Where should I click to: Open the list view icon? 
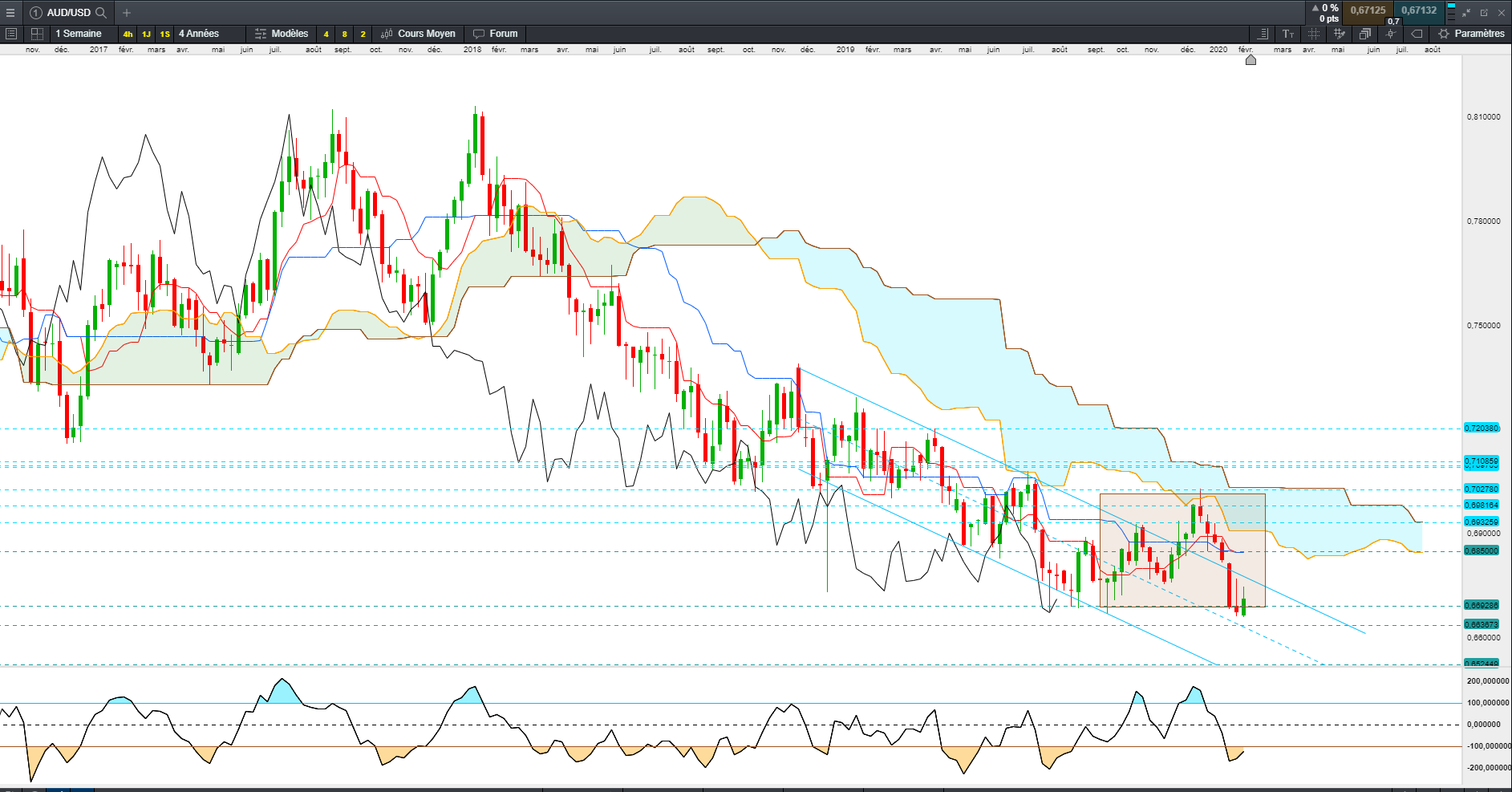[11, 34]
